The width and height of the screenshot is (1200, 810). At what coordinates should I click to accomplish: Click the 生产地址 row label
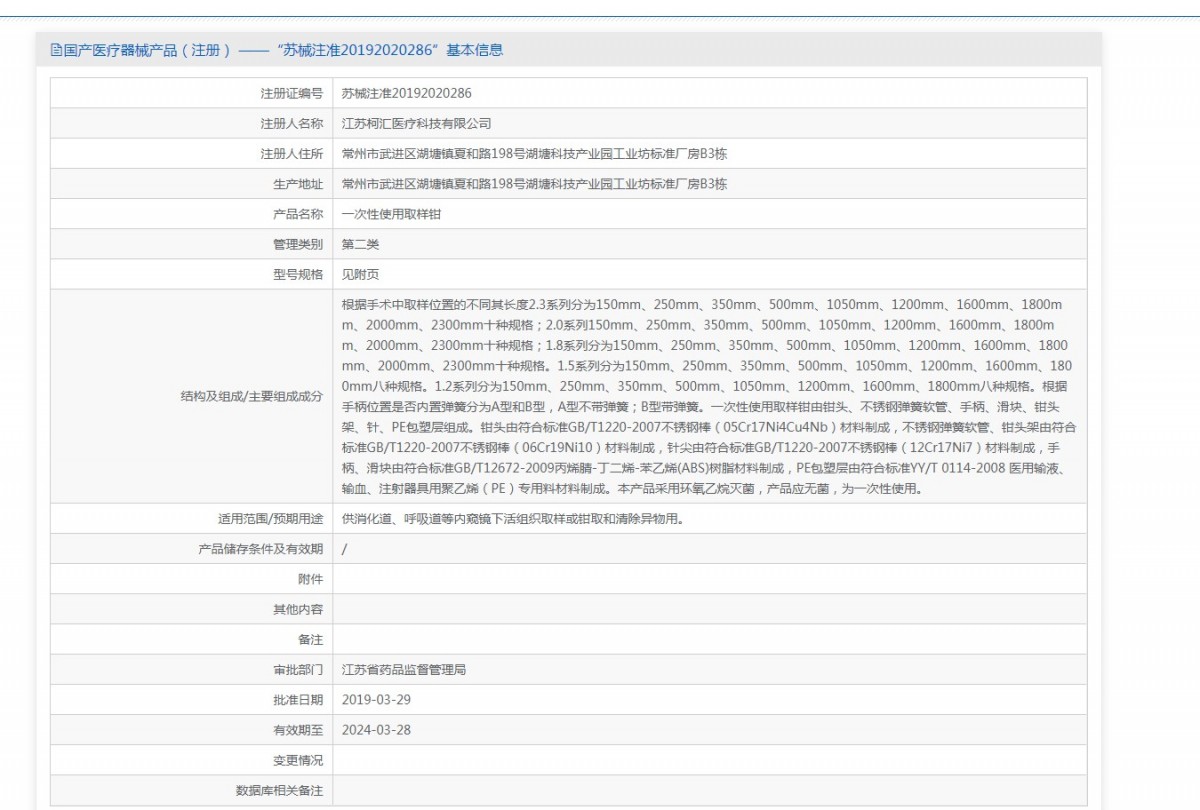coord(298,184)
